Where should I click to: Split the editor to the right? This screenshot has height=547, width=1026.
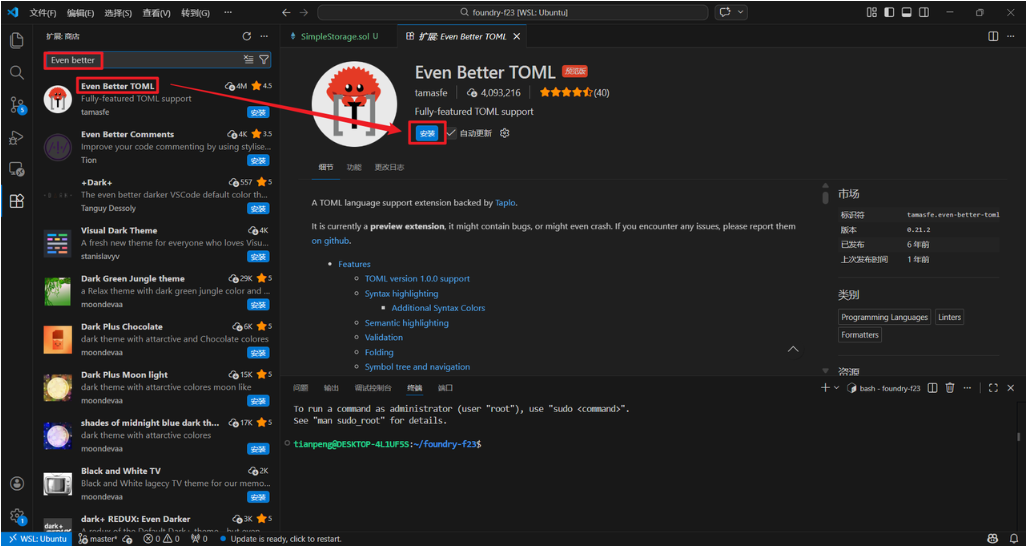click(x=993, y=37)
